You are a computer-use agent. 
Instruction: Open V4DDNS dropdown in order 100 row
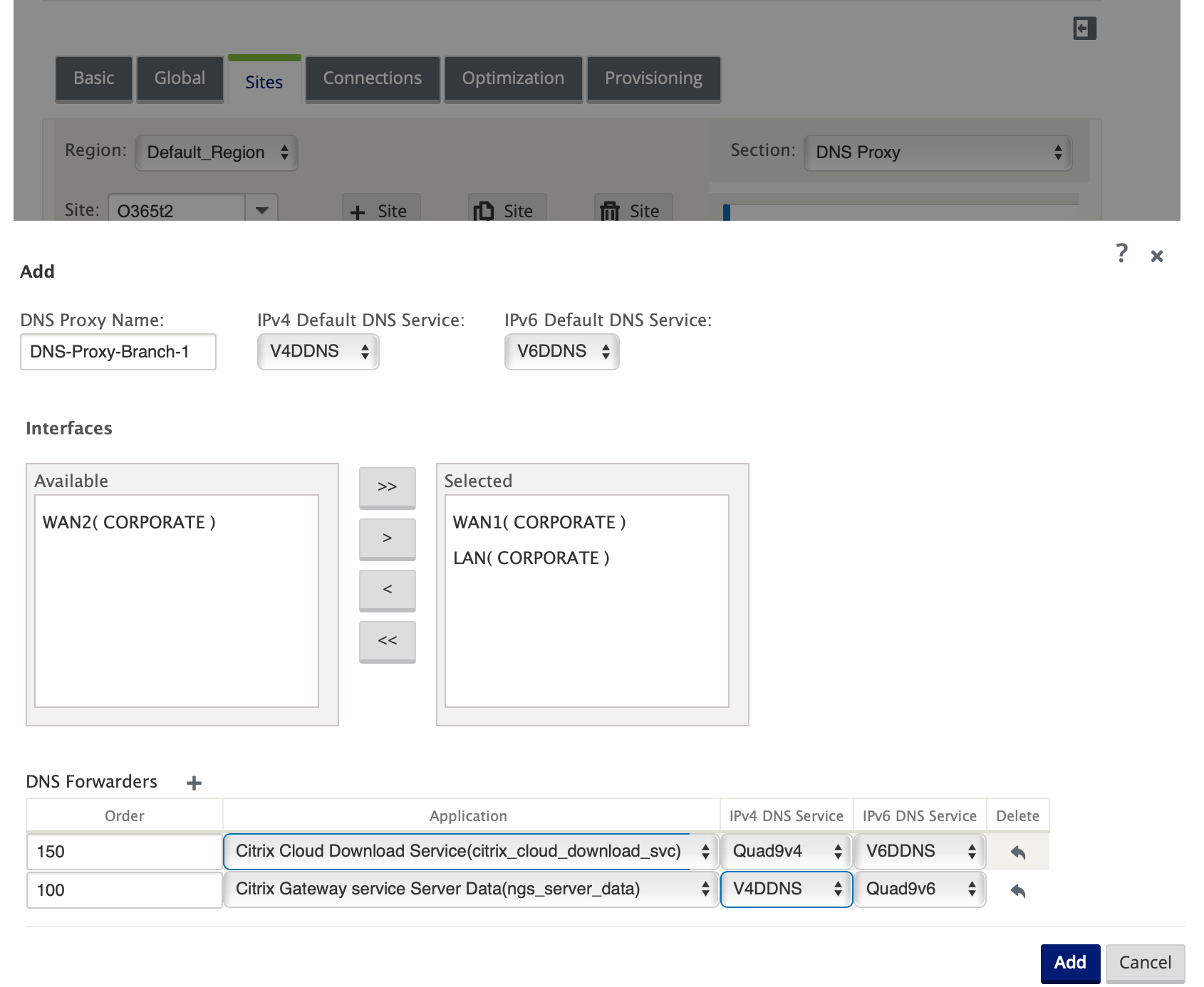787,889
